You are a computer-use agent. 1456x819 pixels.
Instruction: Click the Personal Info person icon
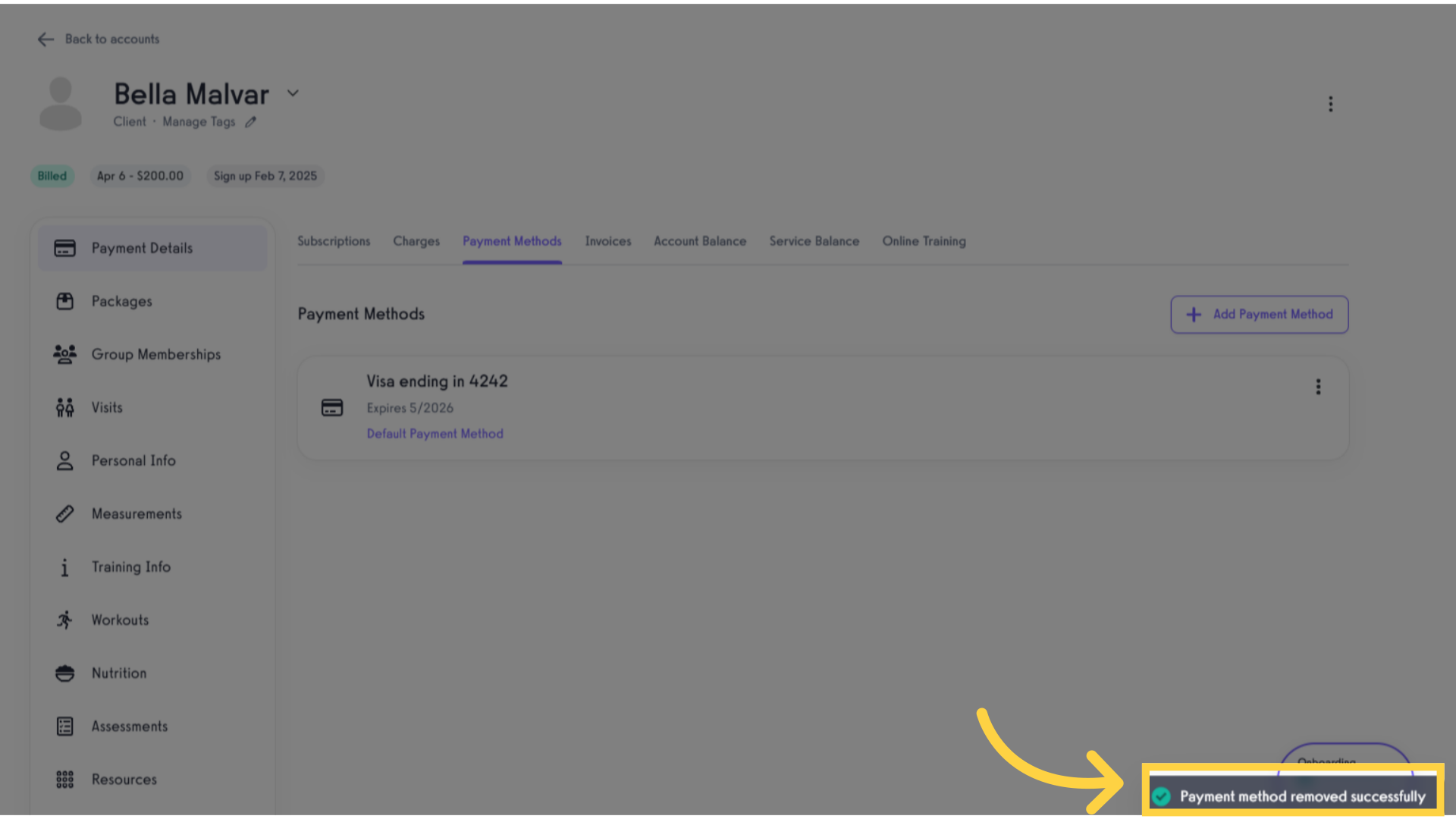coord(65,460)
